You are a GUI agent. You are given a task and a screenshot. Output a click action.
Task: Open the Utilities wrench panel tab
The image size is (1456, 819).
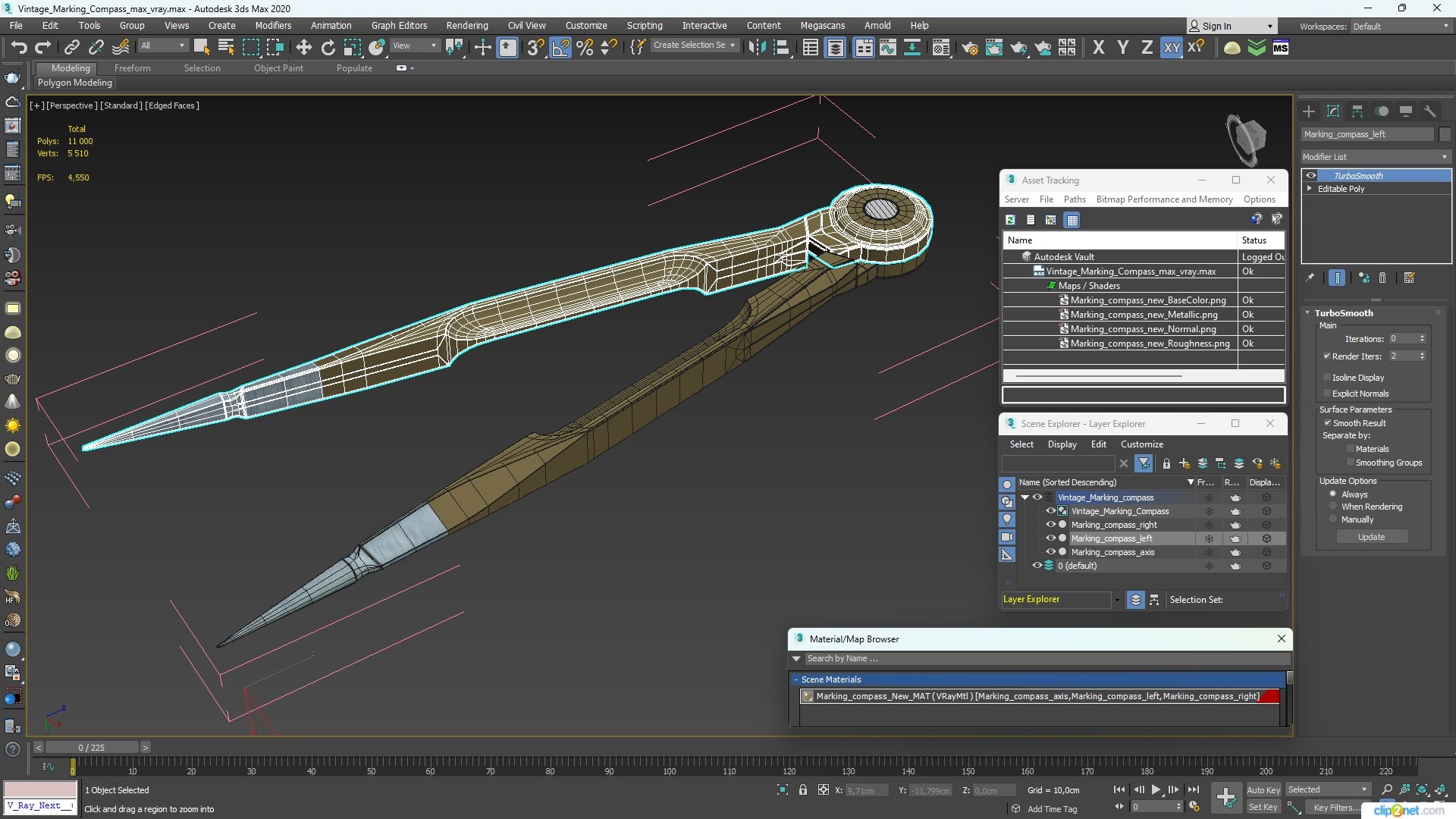pyautogui.click(x=1429, y=111)
